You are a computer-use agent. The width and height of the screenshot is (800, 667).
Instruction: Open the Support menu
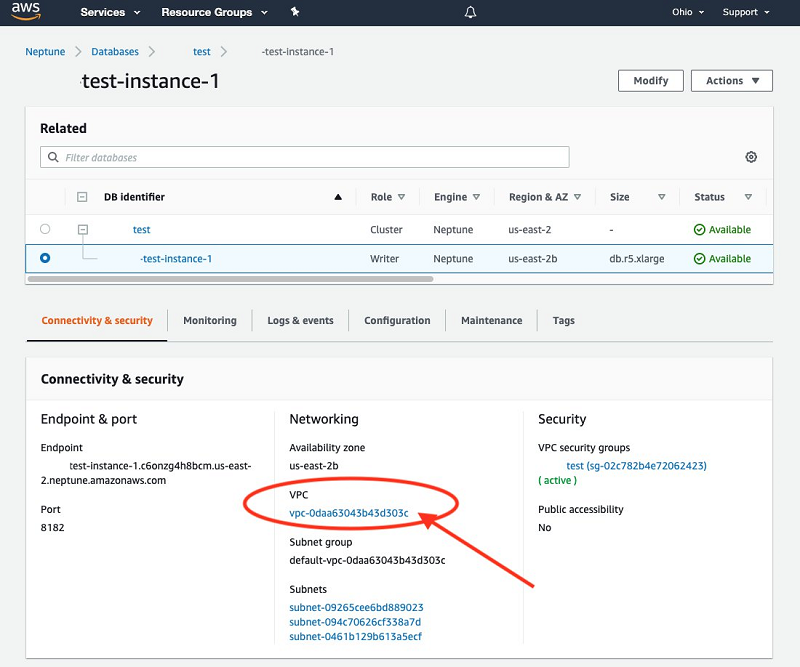point(746,12)
